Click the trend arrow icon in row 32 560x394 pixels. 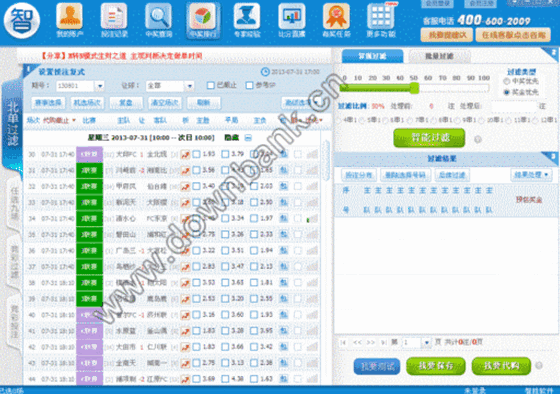(x=185, y=186)
